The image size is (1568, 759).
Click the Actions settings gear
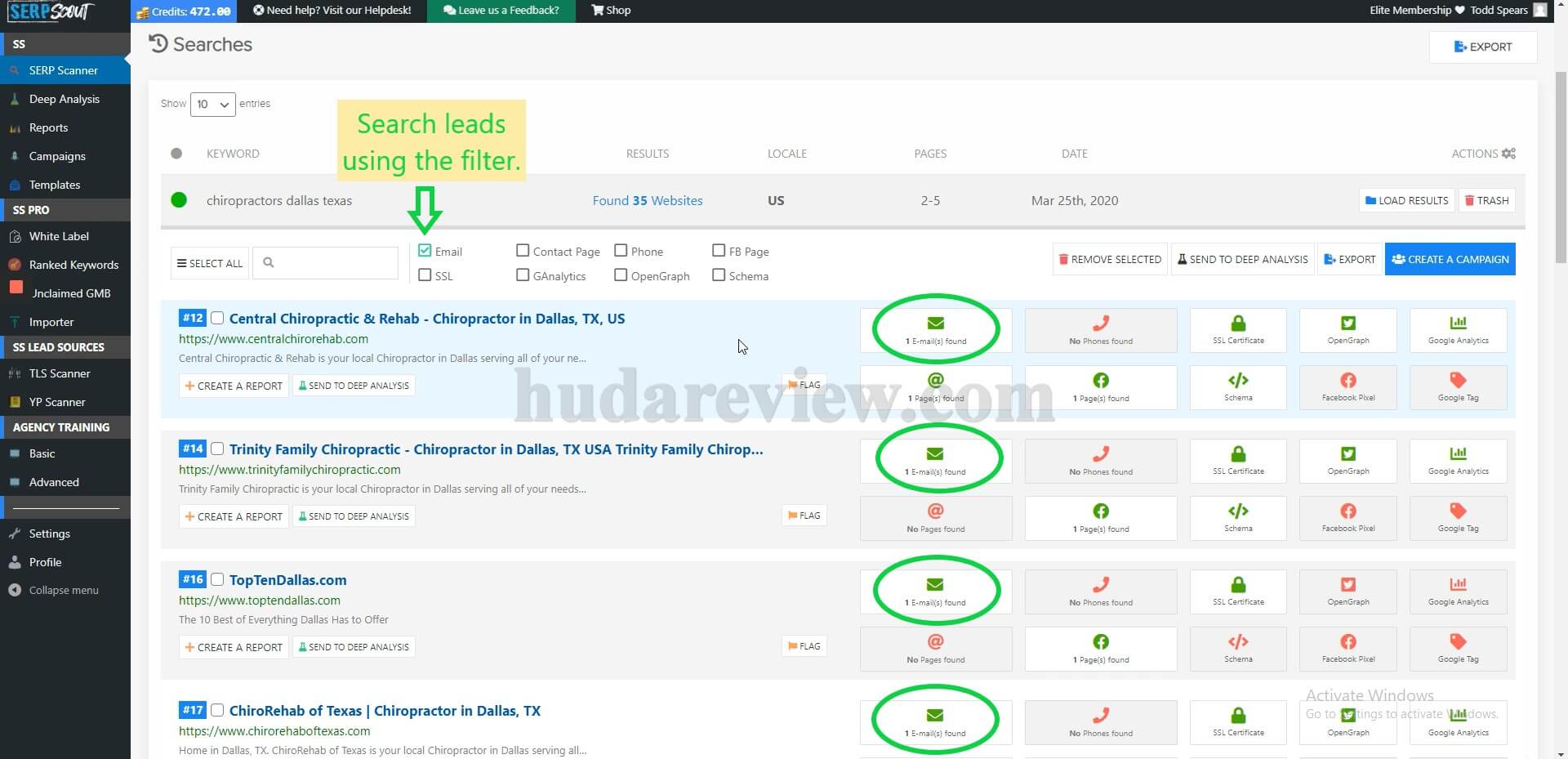pos(1508,154)
